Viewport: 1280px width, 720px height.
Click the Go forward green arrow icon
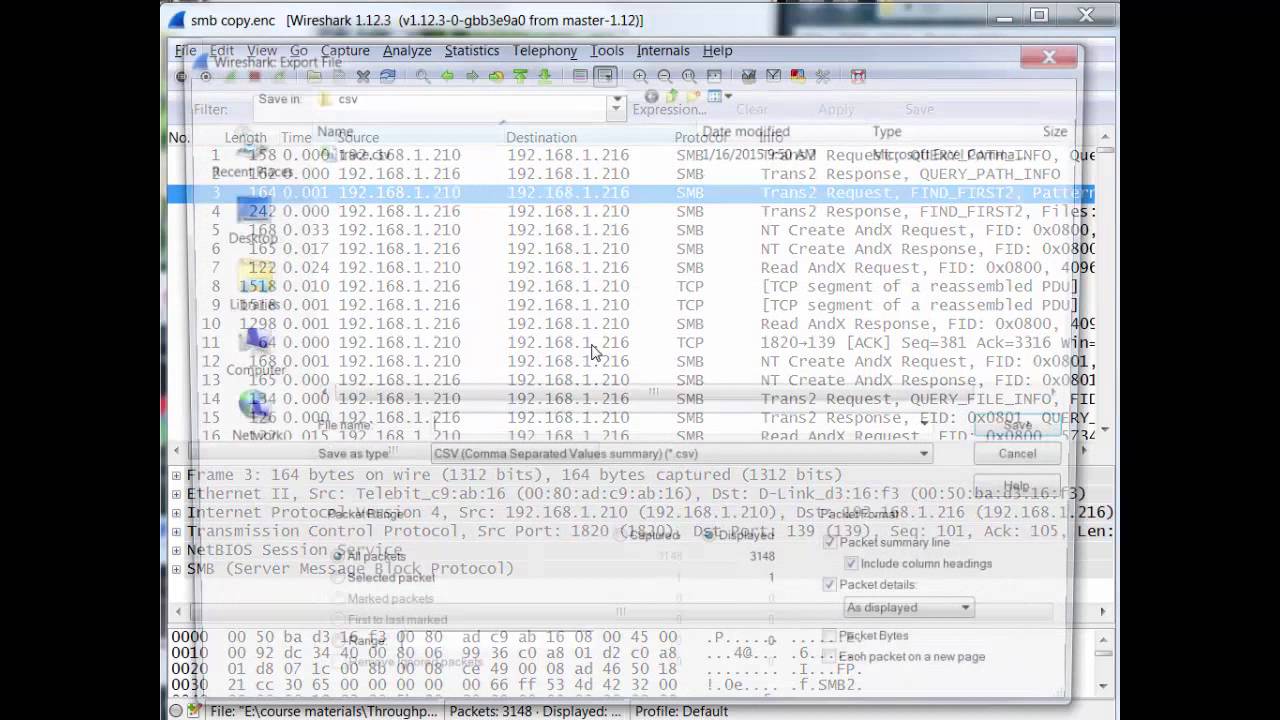[x=472, y=76]
